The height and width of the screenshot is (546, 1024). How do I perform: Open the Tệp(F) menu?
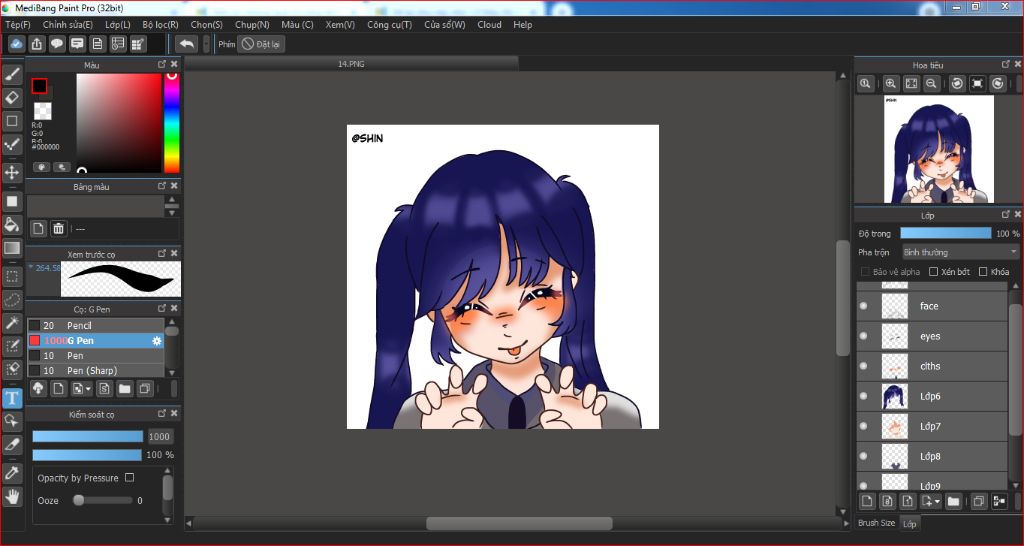click(x=18, y=25)
